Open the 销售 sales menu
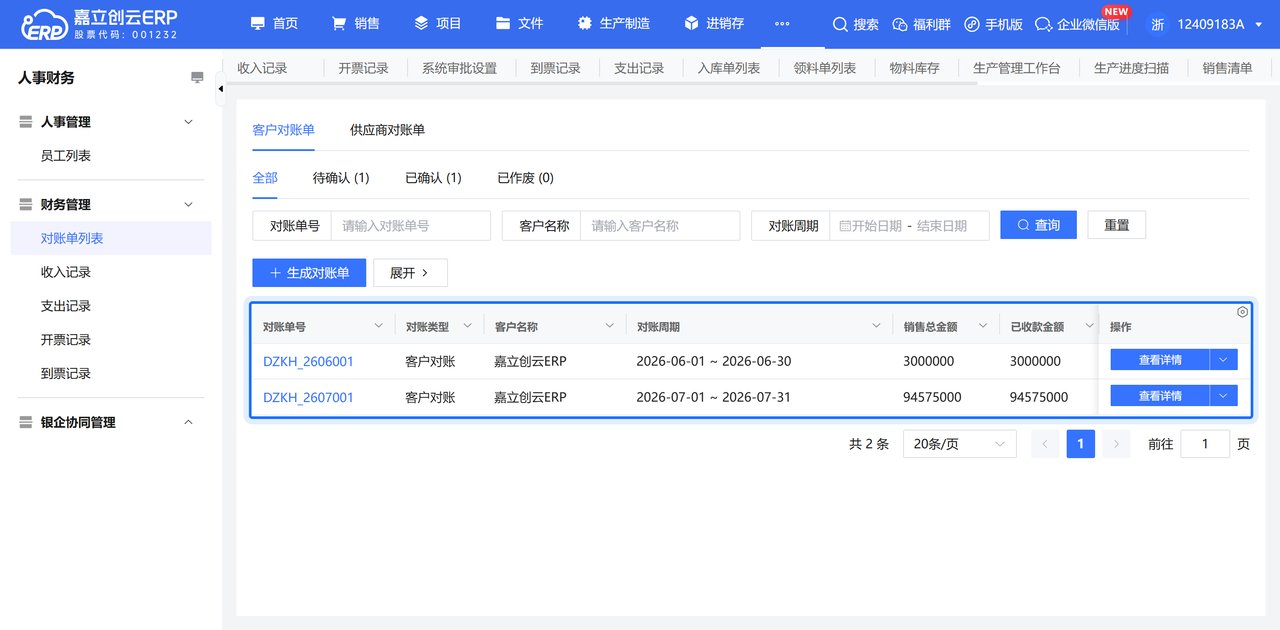The width and height of the screenshot is (1280, 630). coord(355,23)
